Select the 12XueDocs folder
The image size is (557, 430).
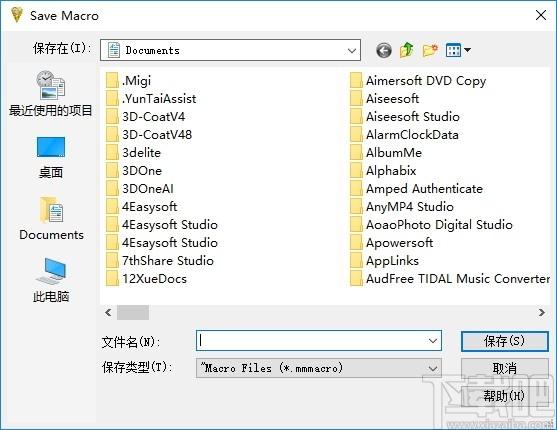click(x=146, y=279)
